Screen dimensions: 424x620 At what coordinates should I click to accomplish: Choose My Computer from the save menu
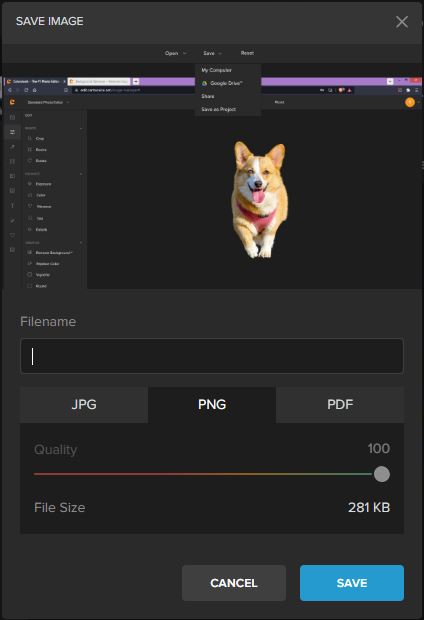[x=216, y=70]
